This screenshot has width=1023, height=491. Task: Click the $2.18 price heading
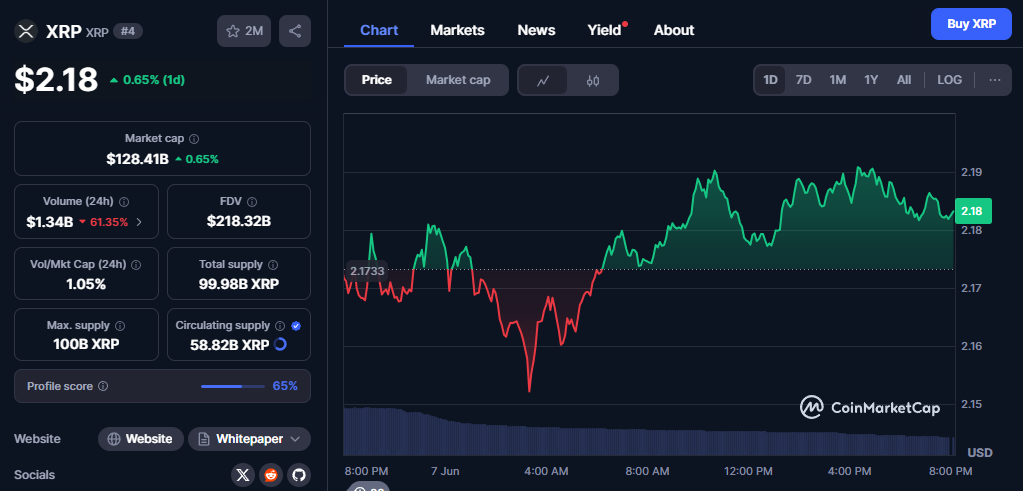click(56, 80)
